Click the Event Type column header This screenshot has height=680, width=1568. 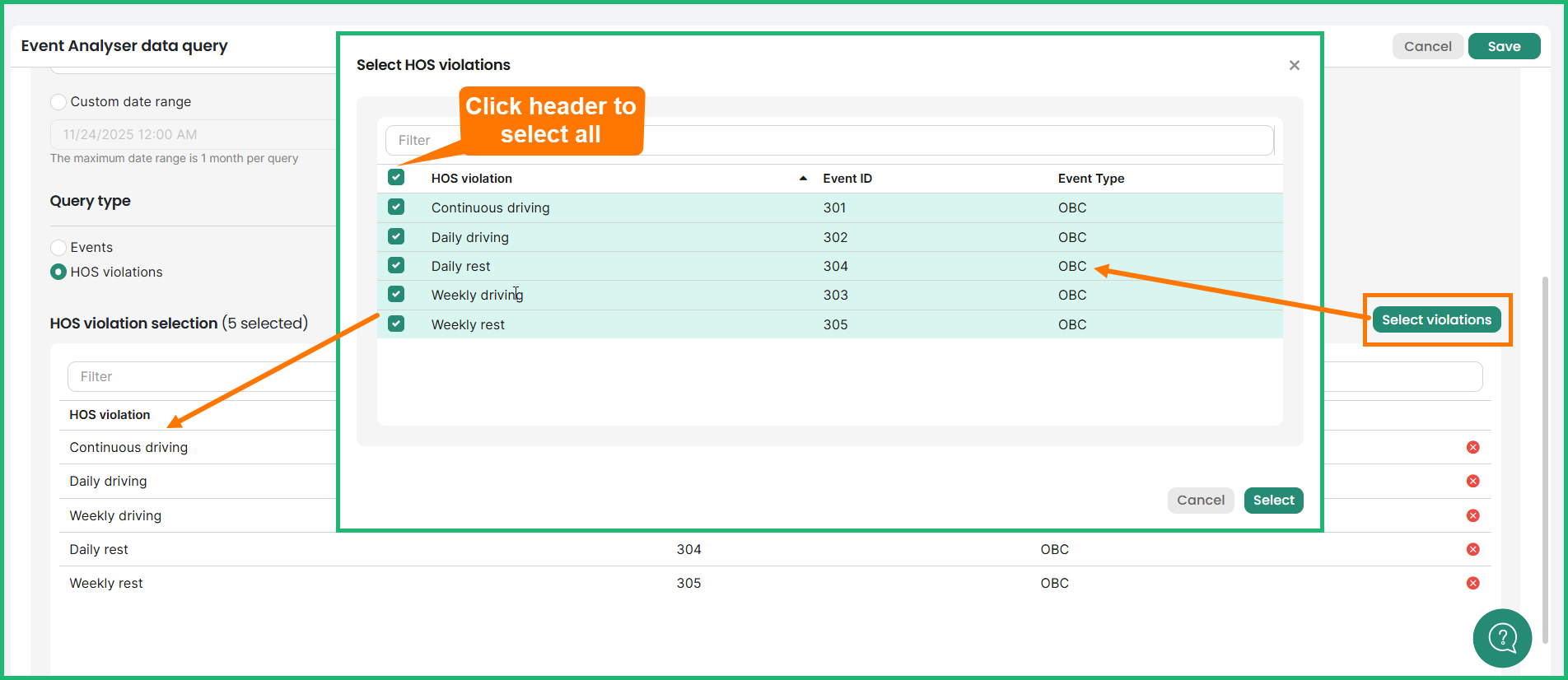pyautogui.click(x=1090, y=179)
